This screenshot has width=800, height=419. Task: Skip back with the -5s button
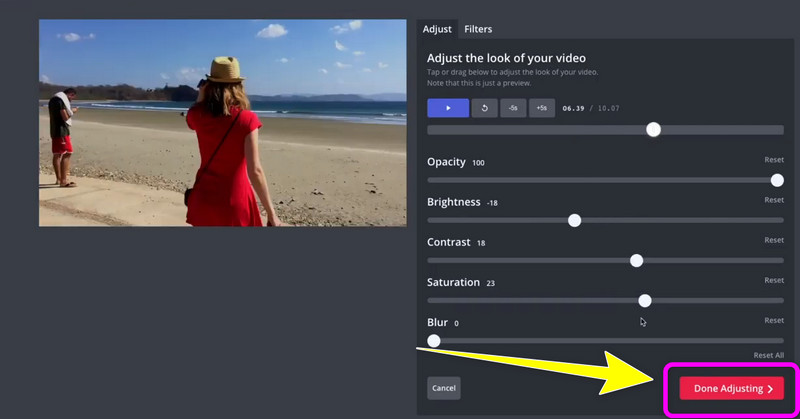pos(513,108)
